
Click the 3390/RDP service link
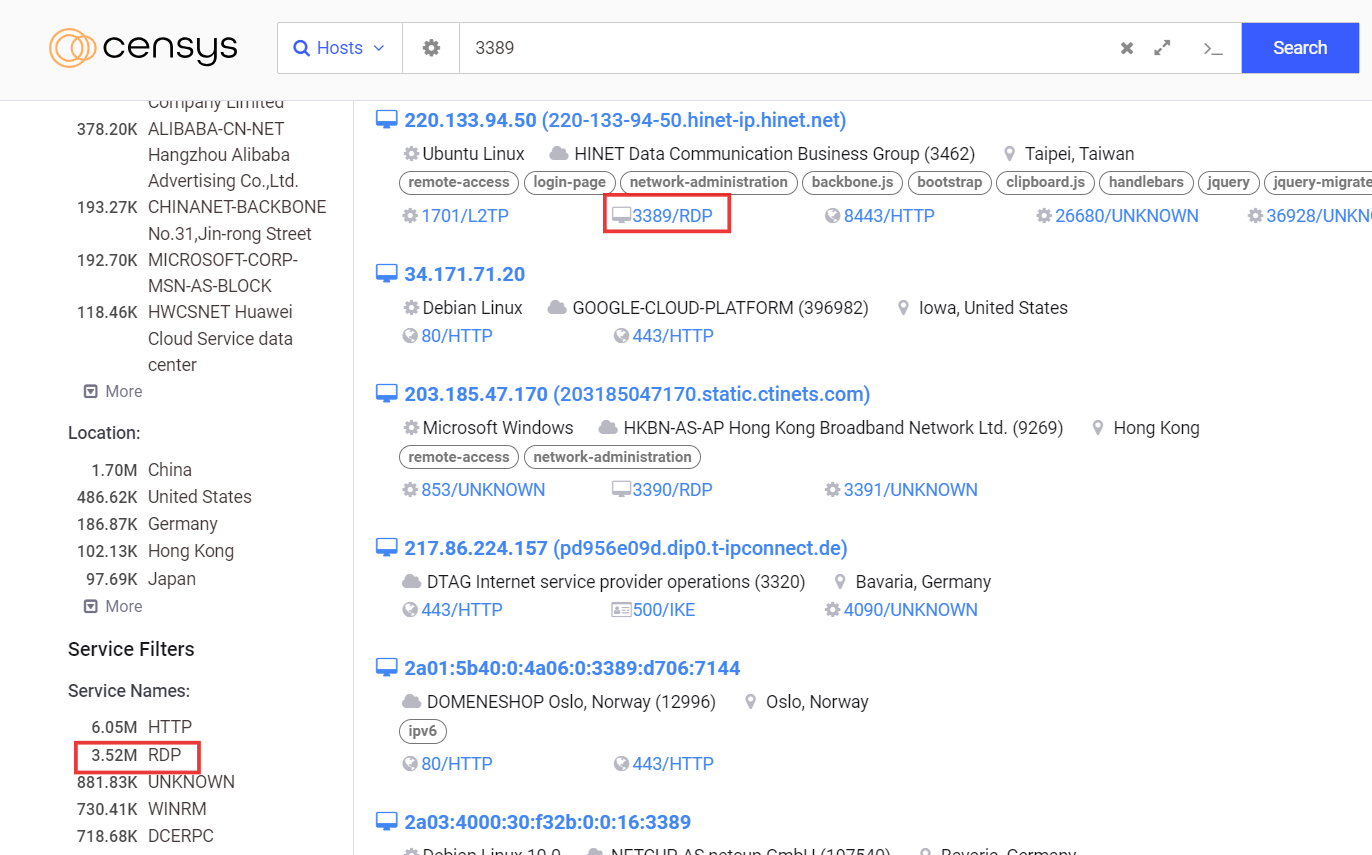[672, 490]
